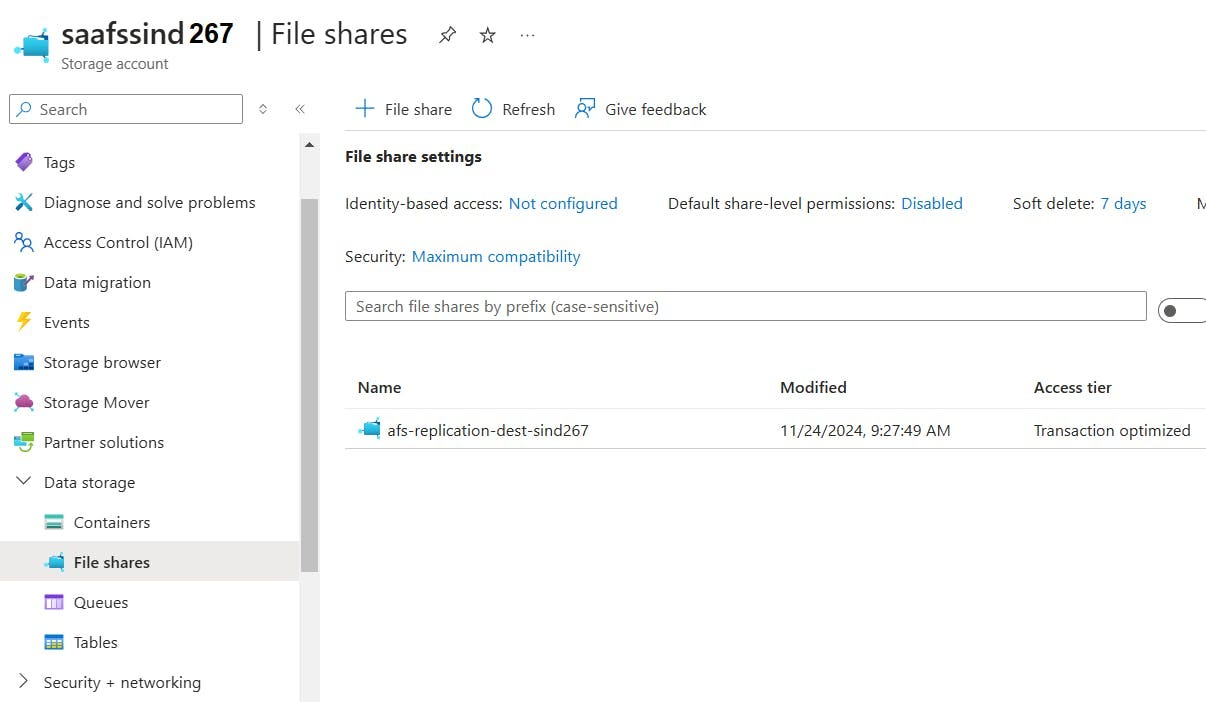
Task: Click the Tables icon
Action: (x=54, y=642)
